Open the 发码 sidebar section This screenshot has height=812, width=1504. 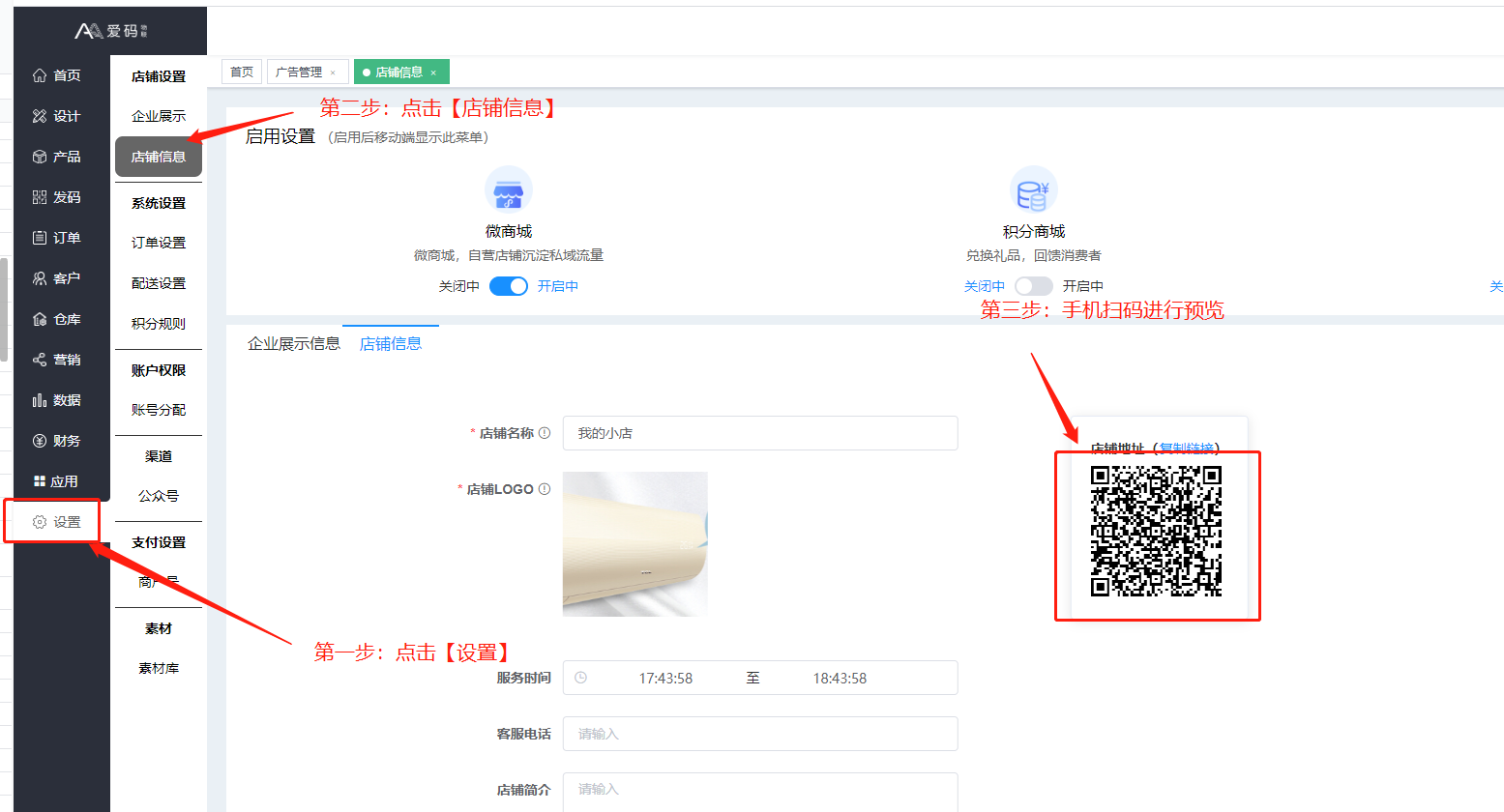pyautogui.click(x=57, y=197)
